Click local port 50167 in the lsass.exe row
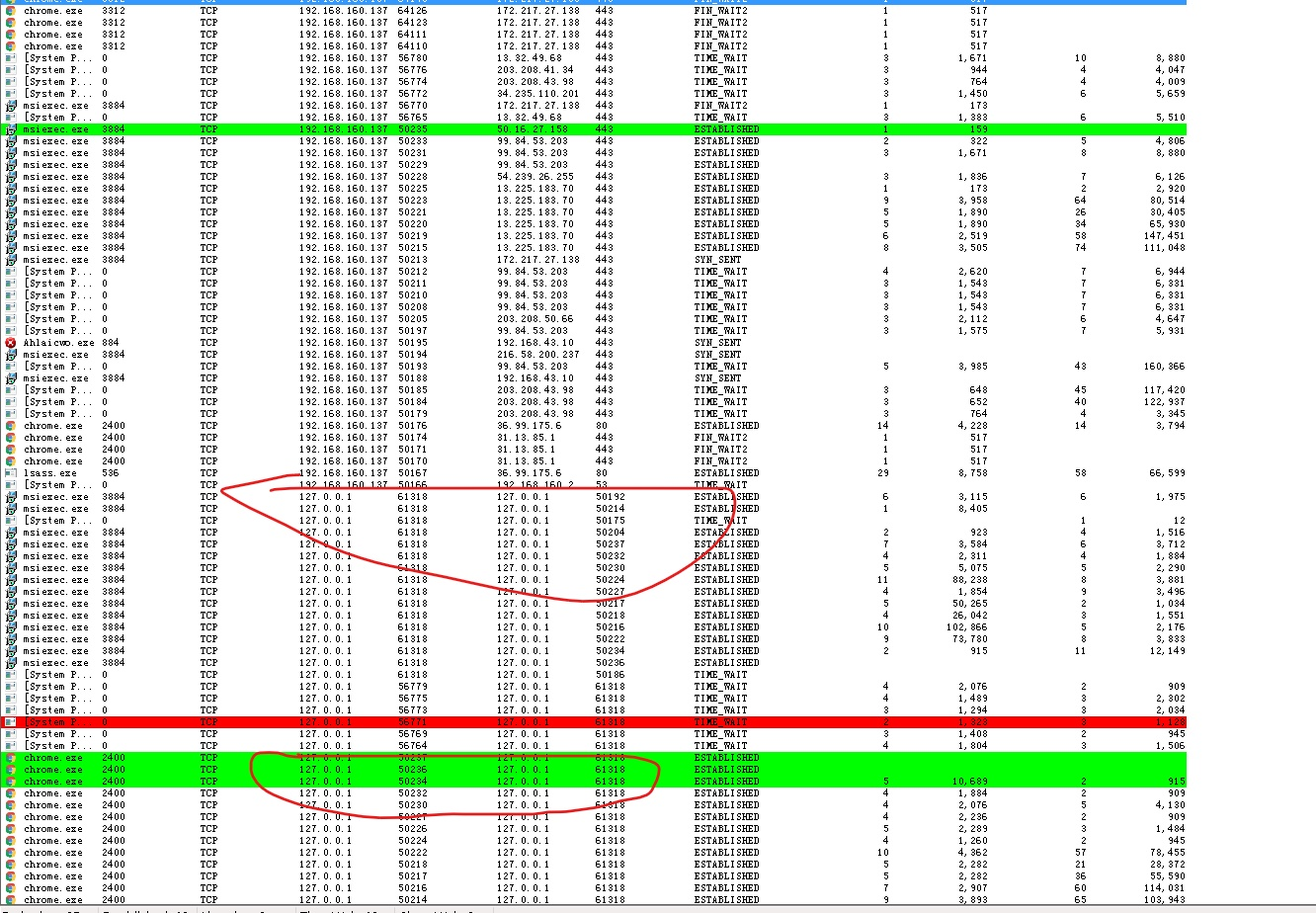Viewport: 1316px width, 913px height. (x=413, y=472)
